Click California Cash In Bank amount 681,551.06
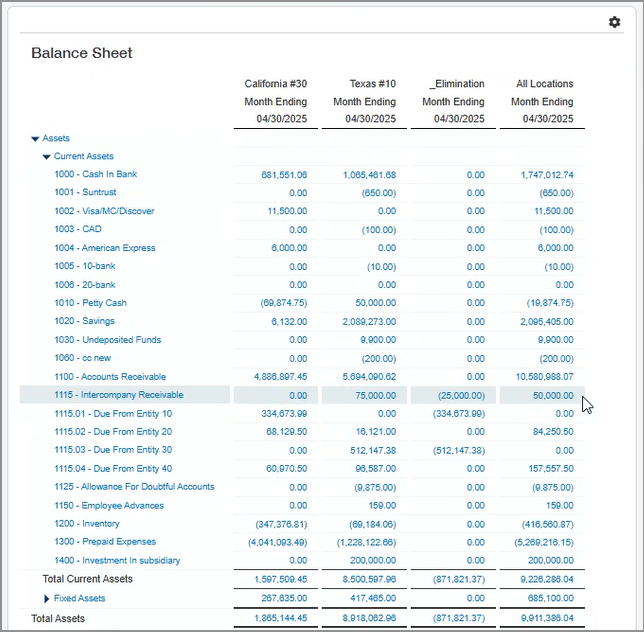The height and width of the screenshot is (632, 644). pos(284,175)
